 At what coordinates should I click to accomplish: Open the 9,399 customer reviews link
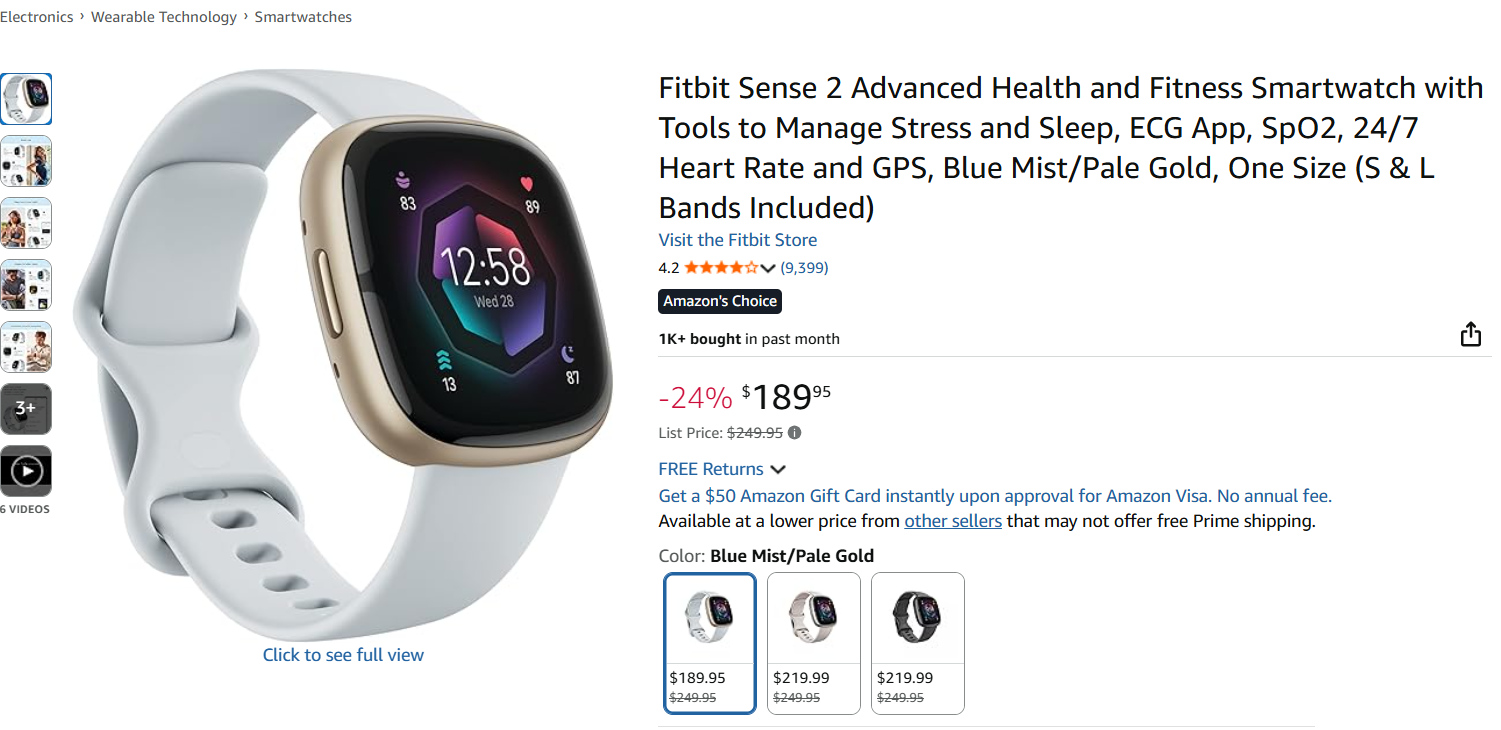click(x=804, y=268)
